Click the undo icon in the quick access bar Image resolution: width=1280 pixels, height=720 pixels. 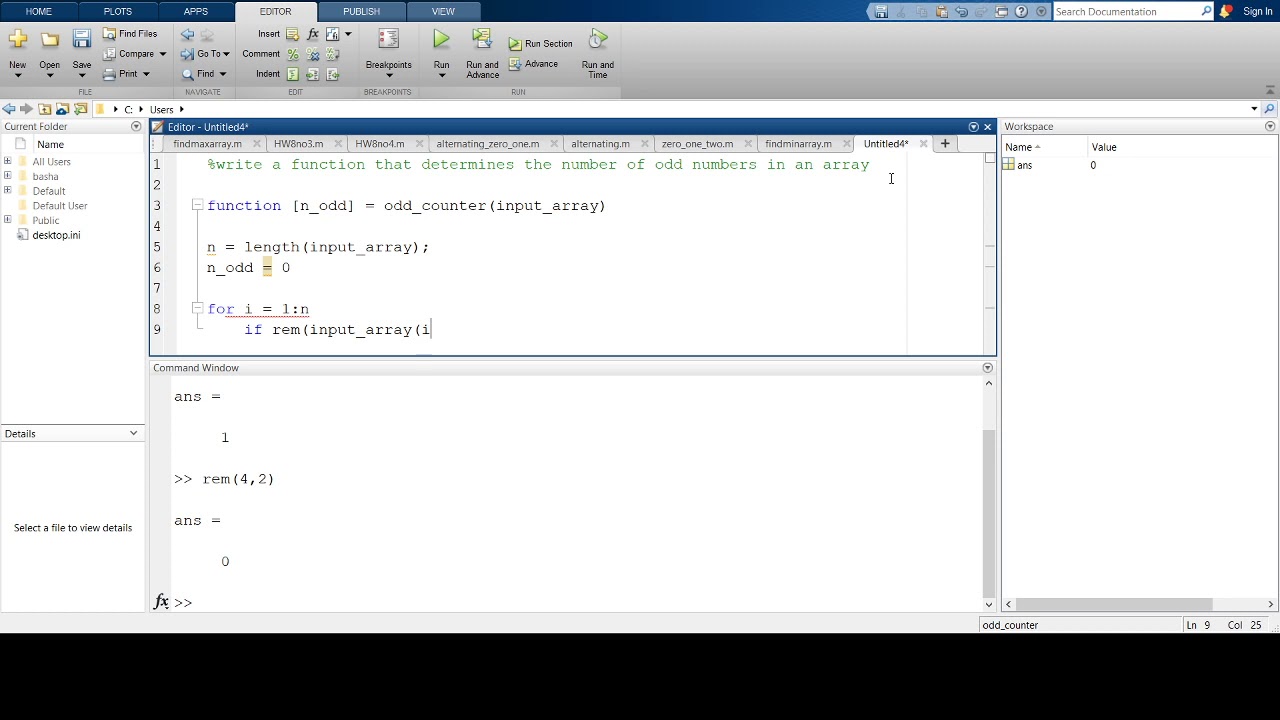pos(961,12)
